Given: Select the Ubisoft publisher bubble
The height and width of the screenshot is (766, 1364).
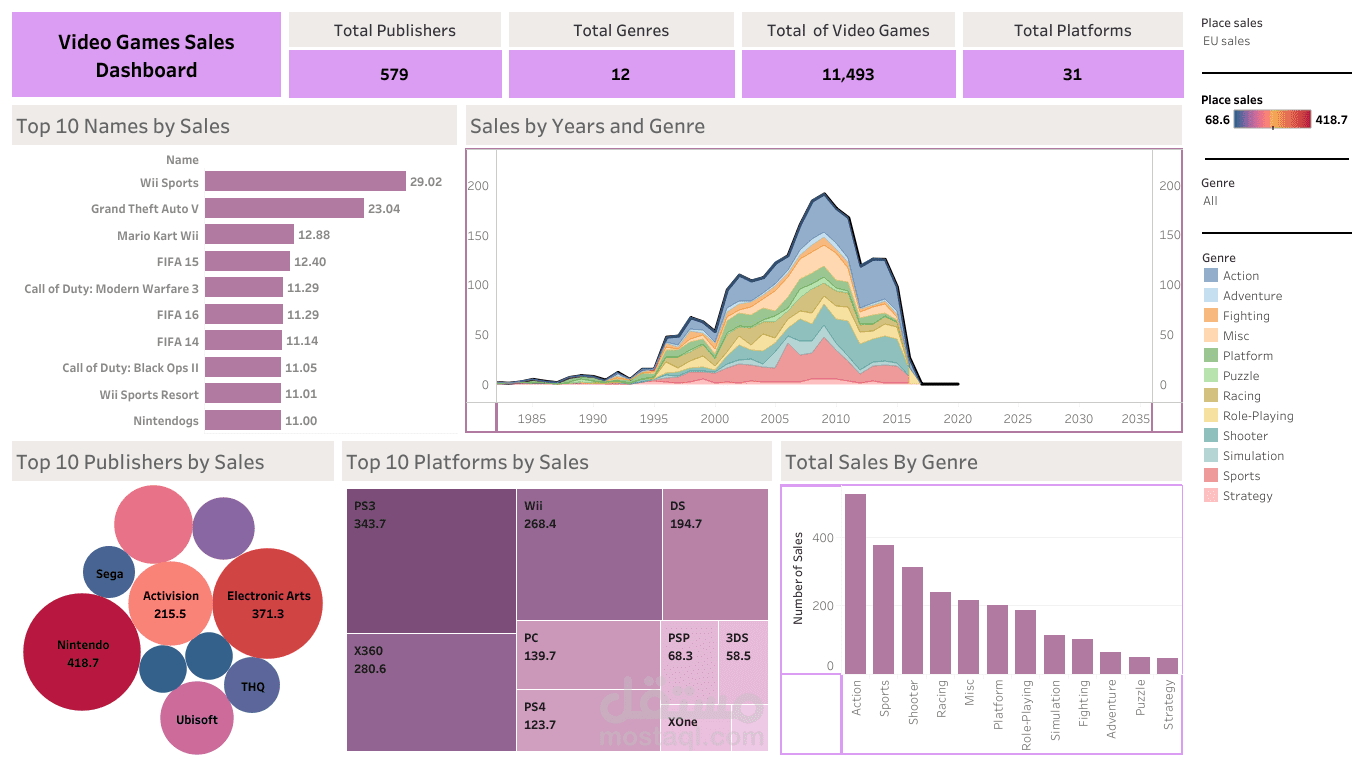Looking at the screenshot, I should (196, 718).
